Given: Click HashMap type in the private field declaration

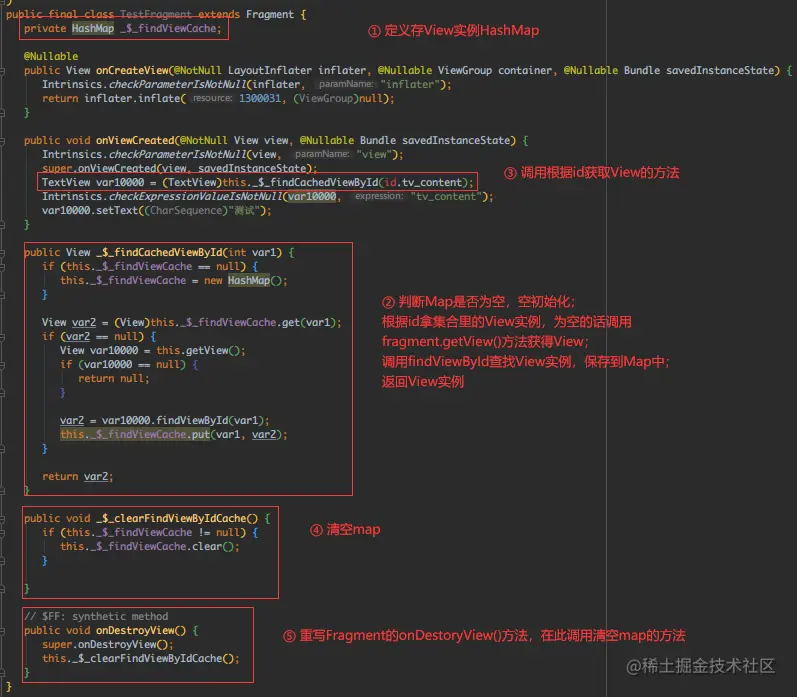Looking at the screenshot, I should [x=93, y=28].
